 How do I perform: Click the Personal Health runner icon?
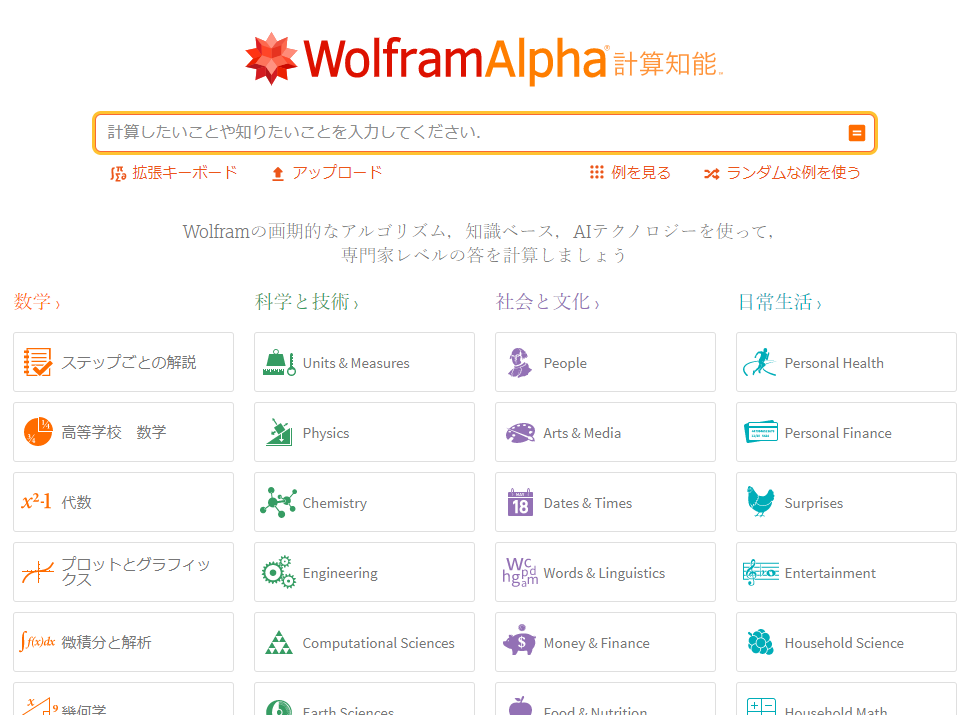click(760, 362)
